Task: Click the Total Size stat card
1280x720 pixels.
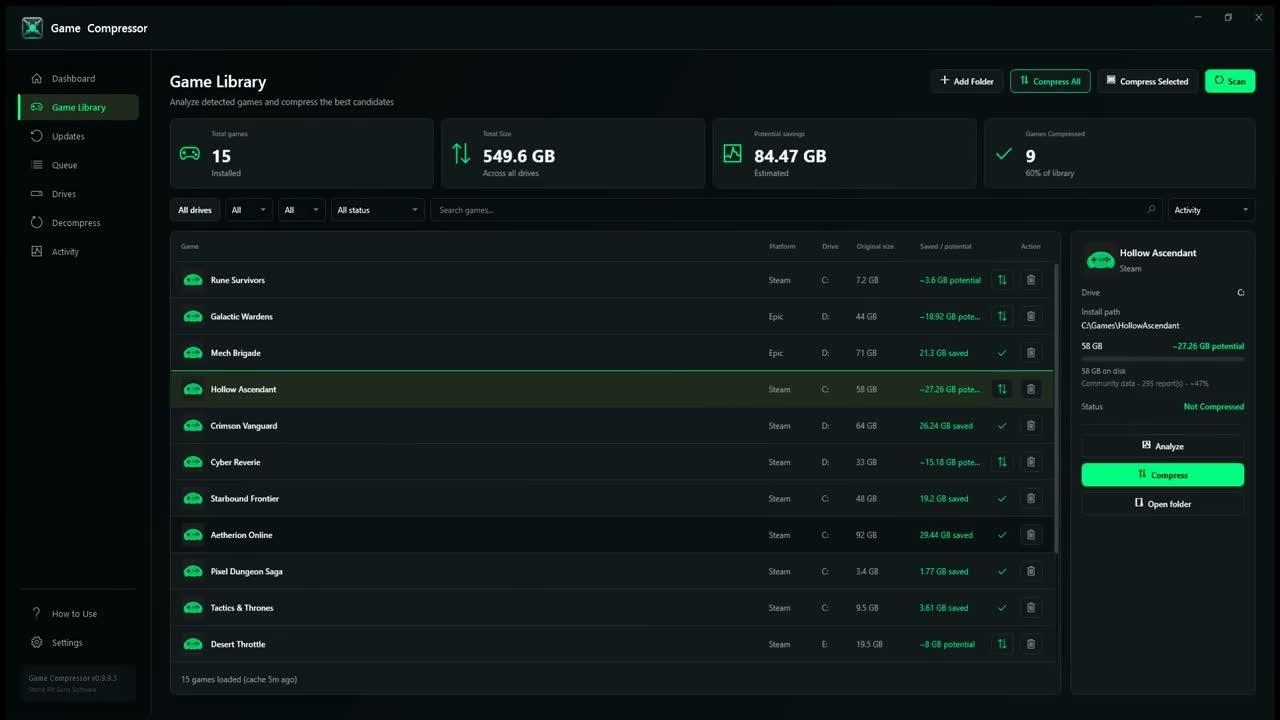Action: 573,153
